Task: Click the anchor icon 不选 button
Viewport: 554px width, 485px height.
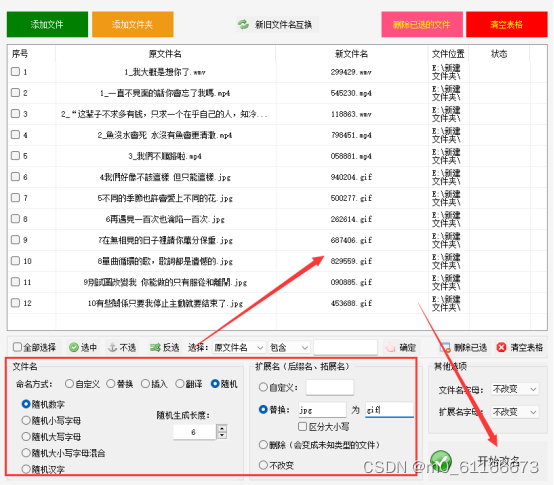Action: [x=122, y=348]
